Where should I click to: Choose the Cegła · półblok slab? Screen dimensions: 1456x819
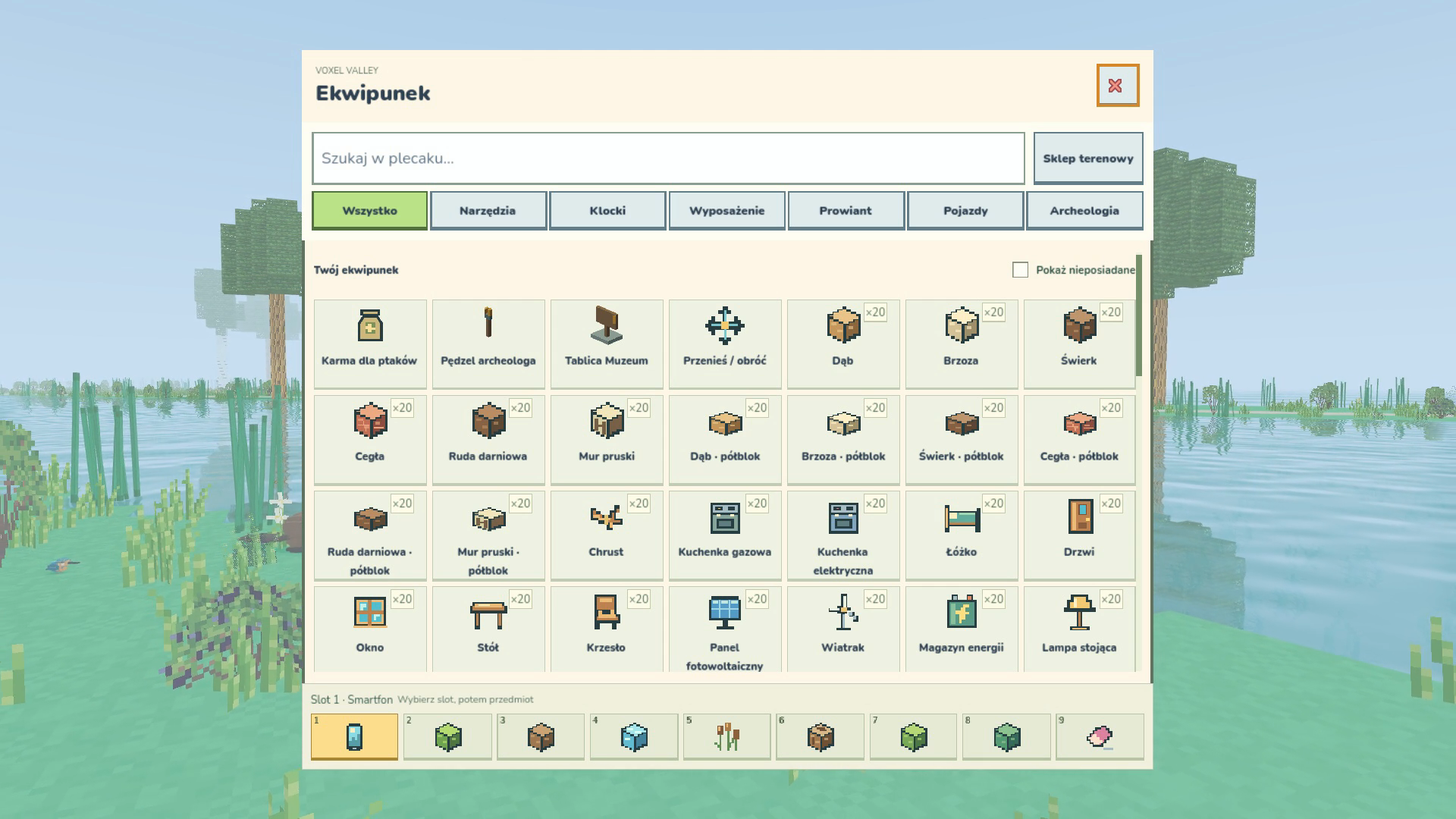(1079, 439)
